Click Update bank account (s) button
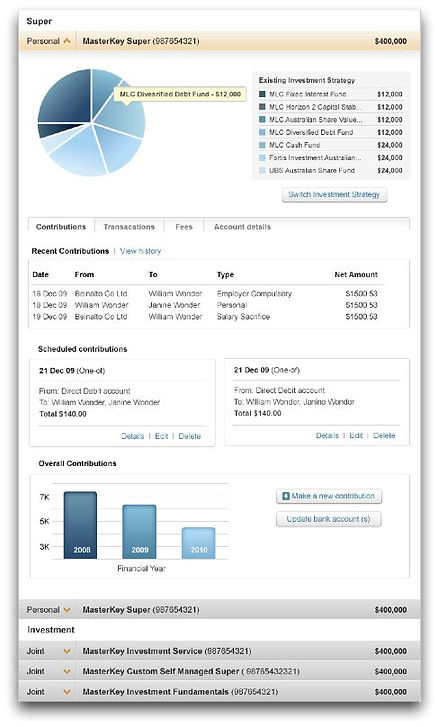Screen dimensions: 438x727 click(x=329, y=519)
